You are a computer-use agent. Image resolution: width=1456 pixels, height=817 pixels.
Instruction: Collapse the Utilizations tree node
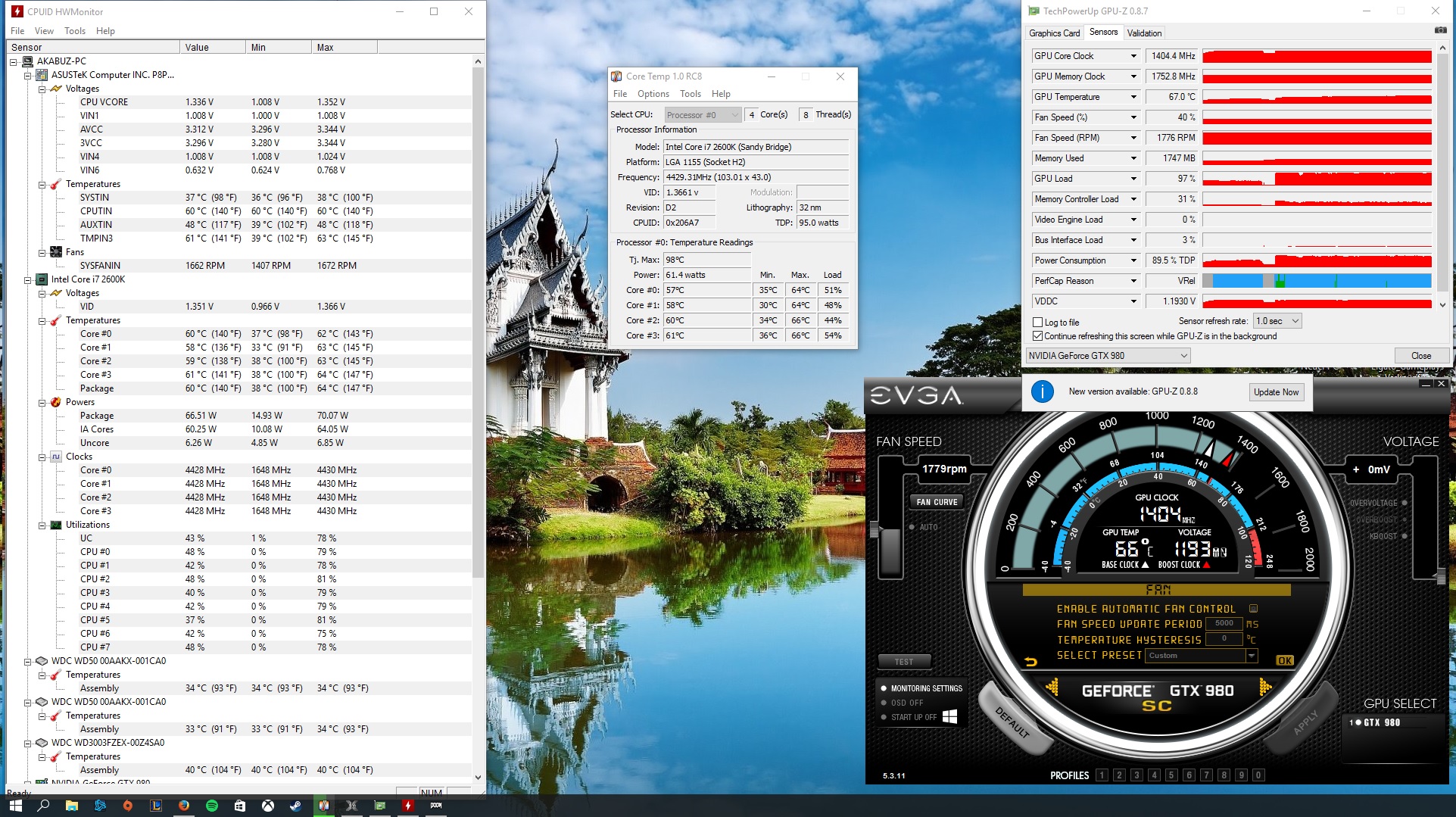point(42,525)
